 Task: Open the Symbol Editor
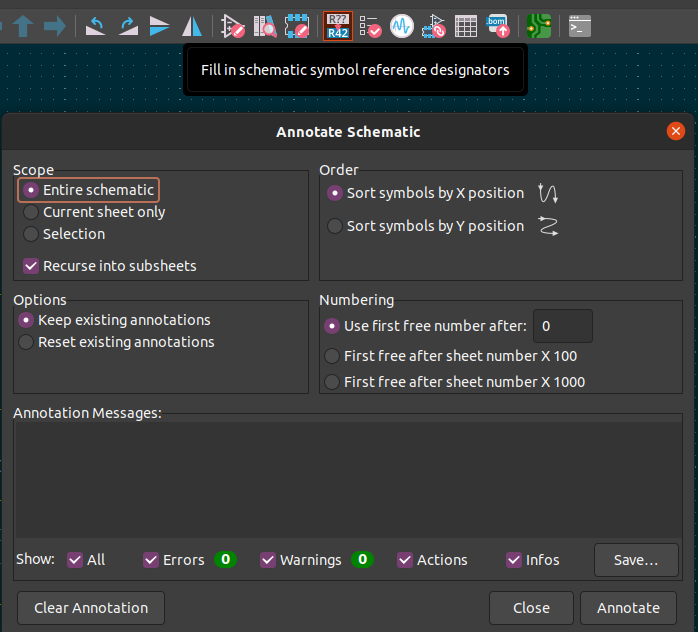pyautogui.click(x=233, y=26)
